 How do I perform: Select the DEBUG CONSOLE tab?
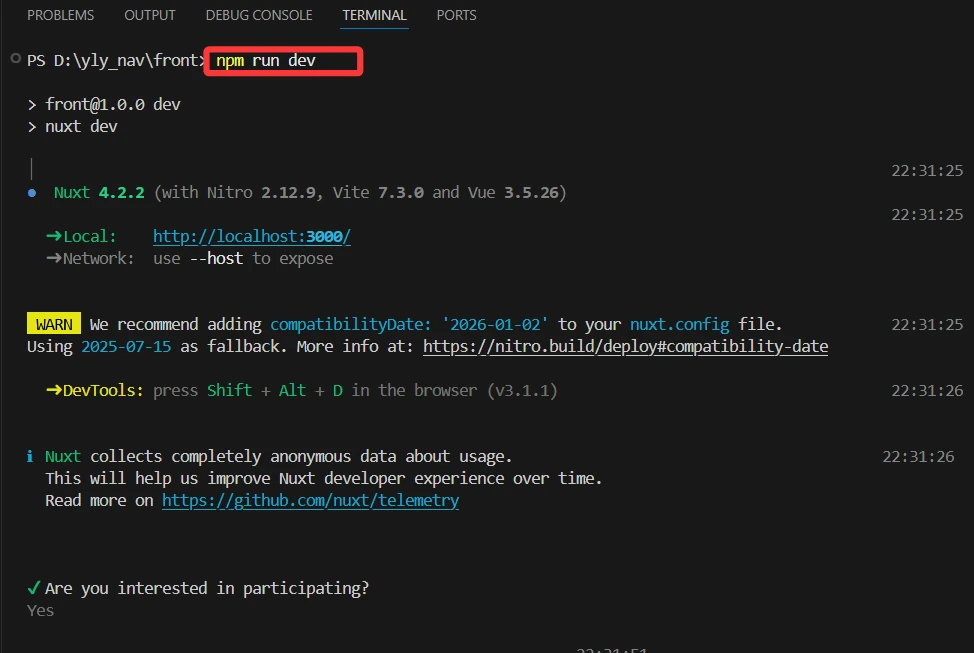click(x=258, y=15)
